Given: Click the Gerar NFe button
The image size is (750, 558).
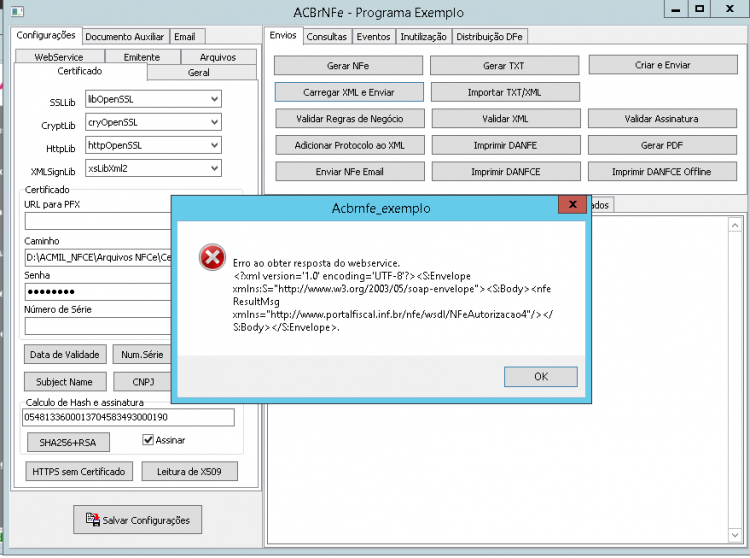Looking at the screenshot, I should (348, 66).
